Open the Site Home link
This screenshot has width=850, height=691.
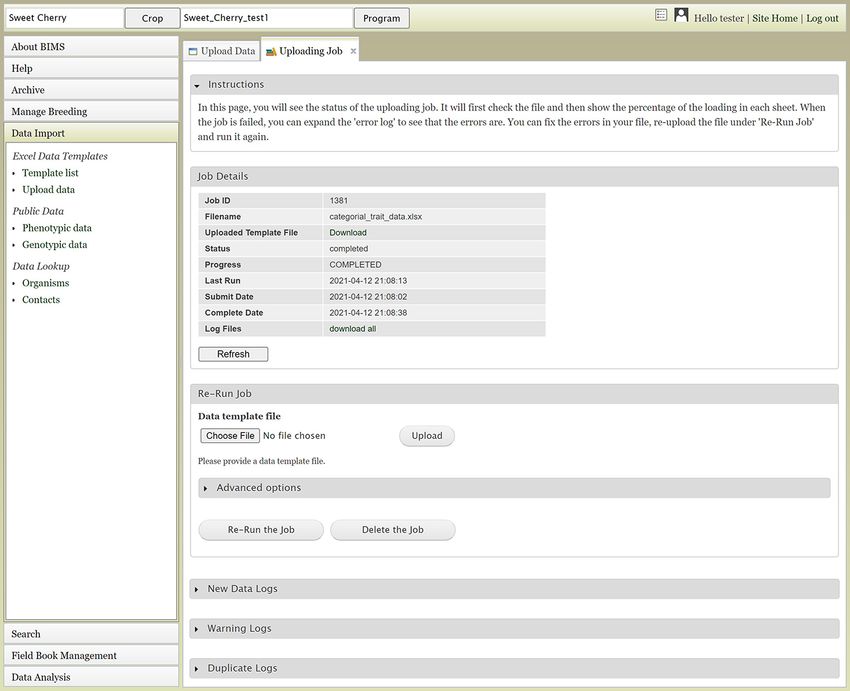(x=775, y=18)
